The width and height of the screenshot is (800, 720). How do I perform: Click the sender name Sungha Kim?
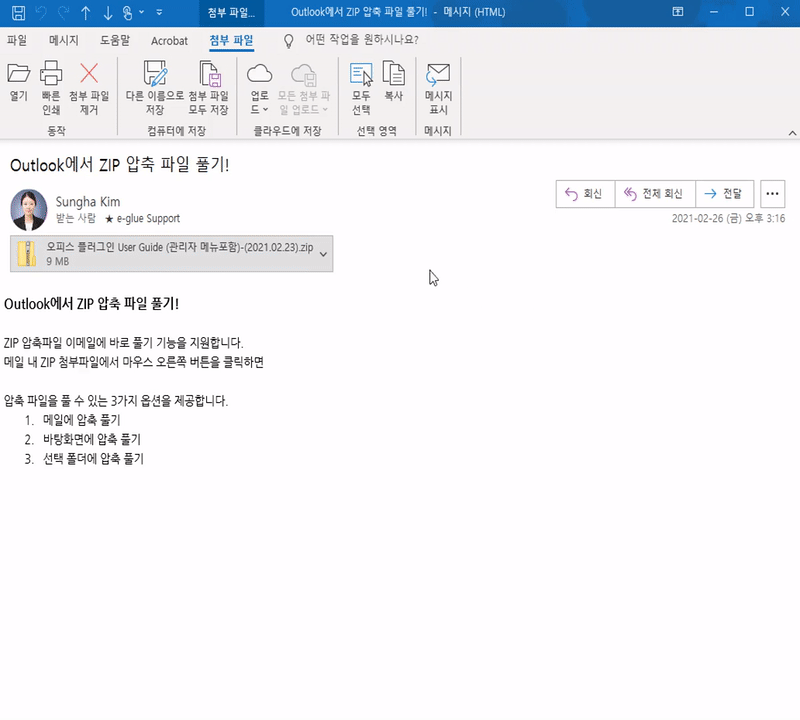[88, 202]
